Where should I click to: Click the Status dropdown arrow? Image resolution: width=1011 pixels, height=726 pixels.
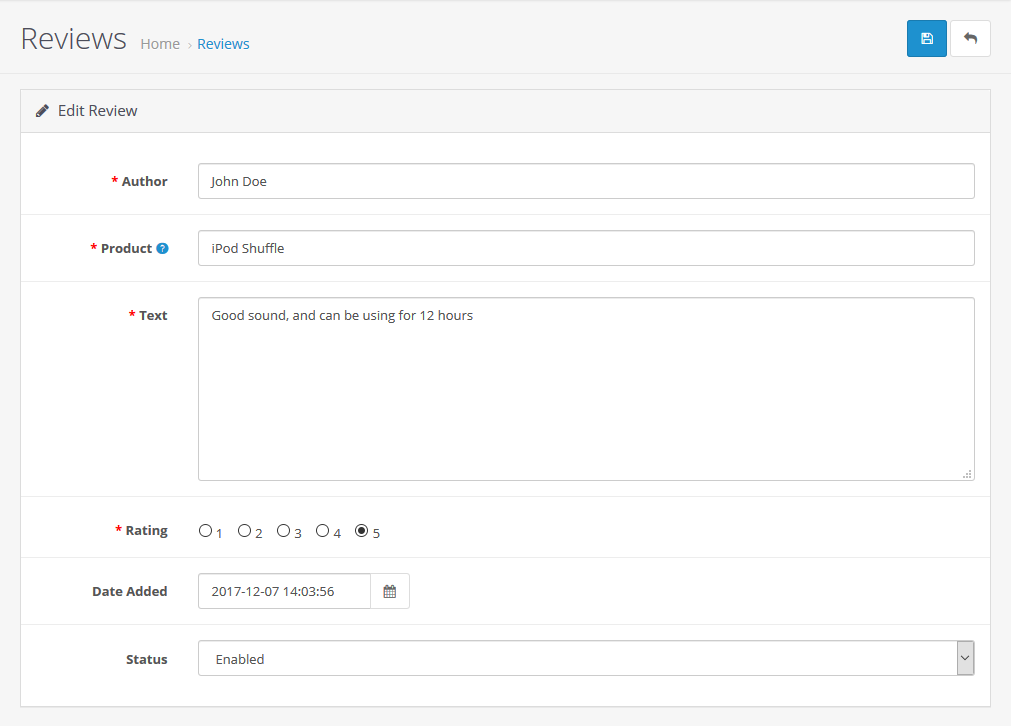965,659
